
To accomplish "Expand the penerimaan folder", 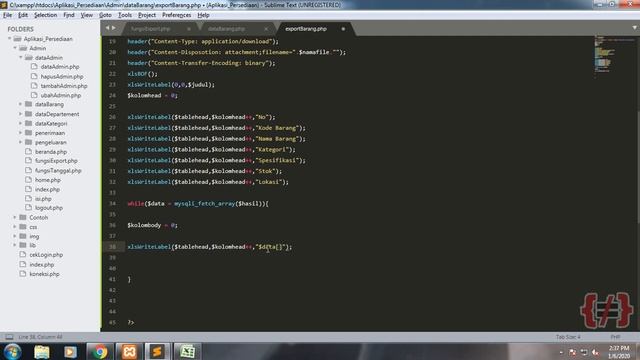I will (x=20, y=133).
